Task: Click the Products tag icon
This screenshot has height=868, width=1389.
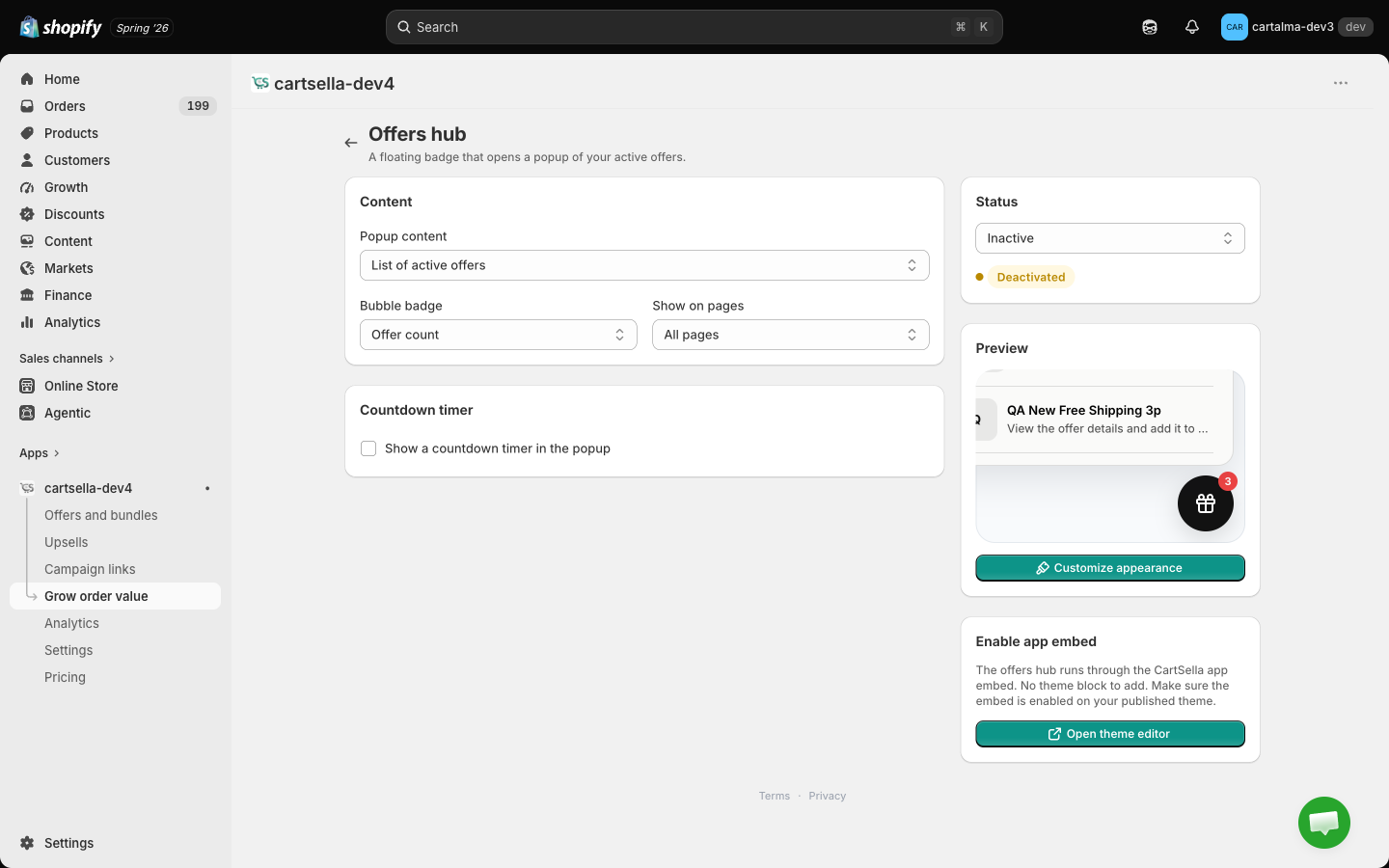Action: [x=27, y=133]
